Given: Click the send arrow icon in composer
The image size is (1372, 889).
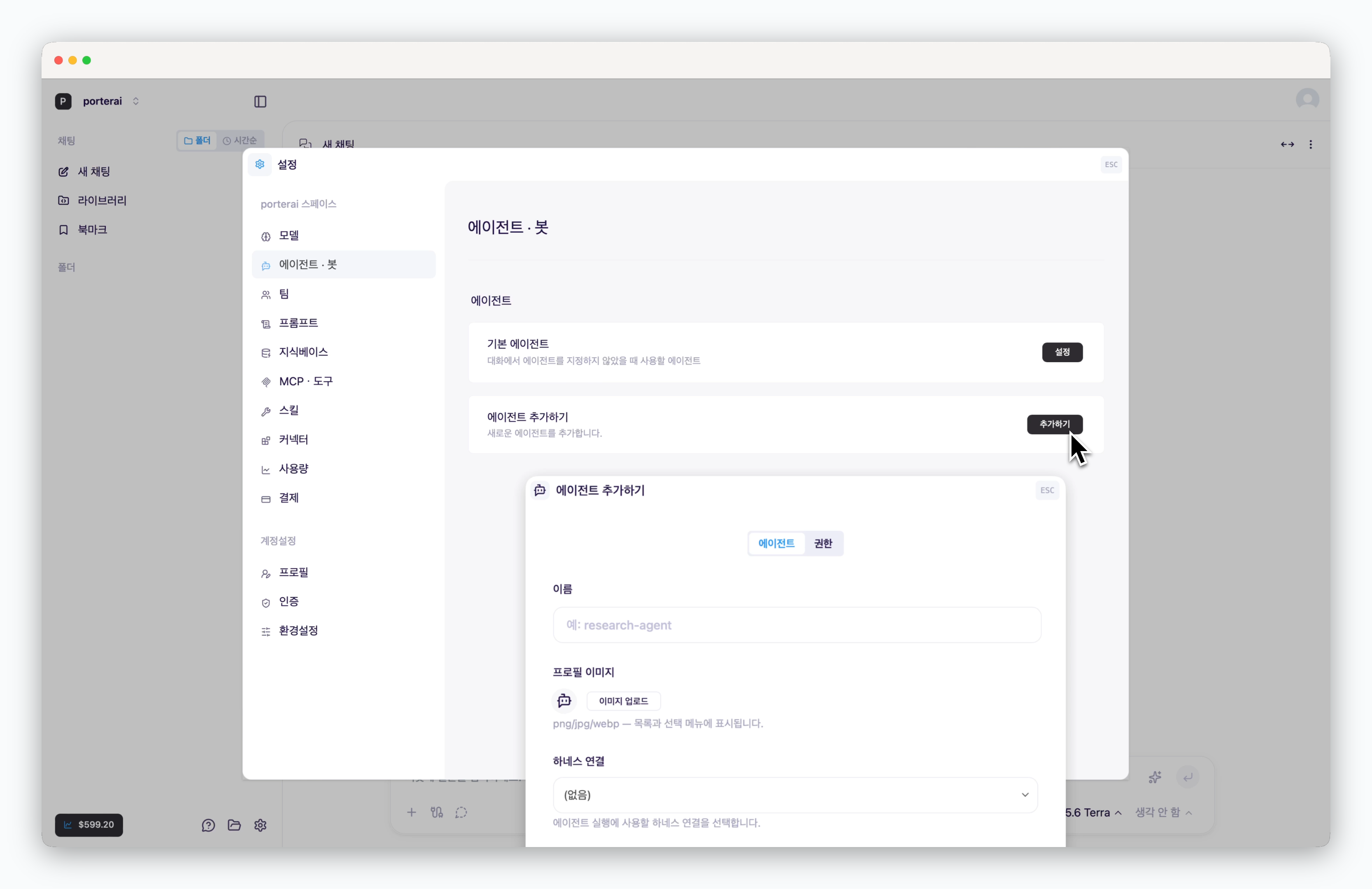Looking at the screenshot, I should 1188,777.
